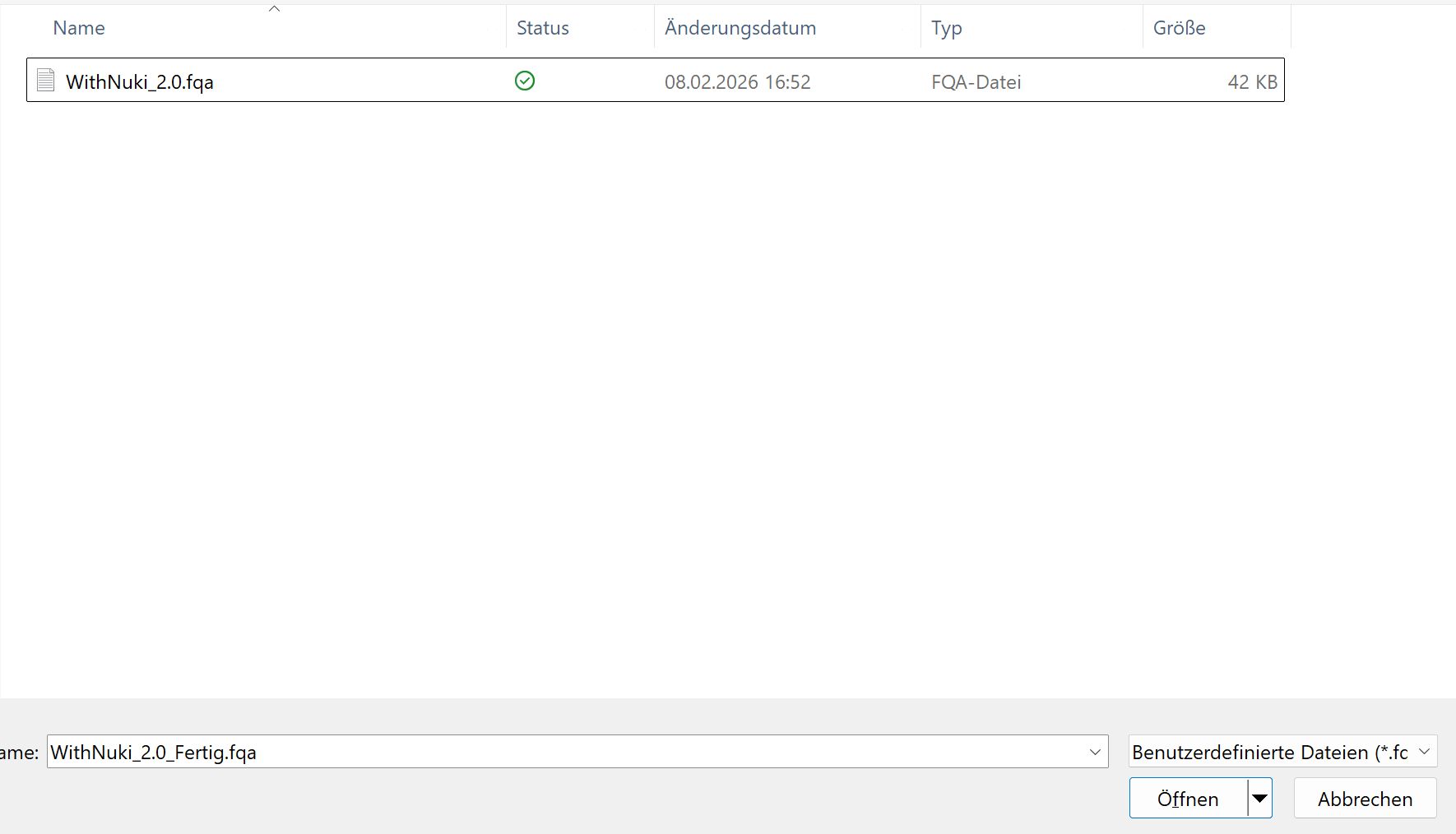Sort by the Status column header

542,28
